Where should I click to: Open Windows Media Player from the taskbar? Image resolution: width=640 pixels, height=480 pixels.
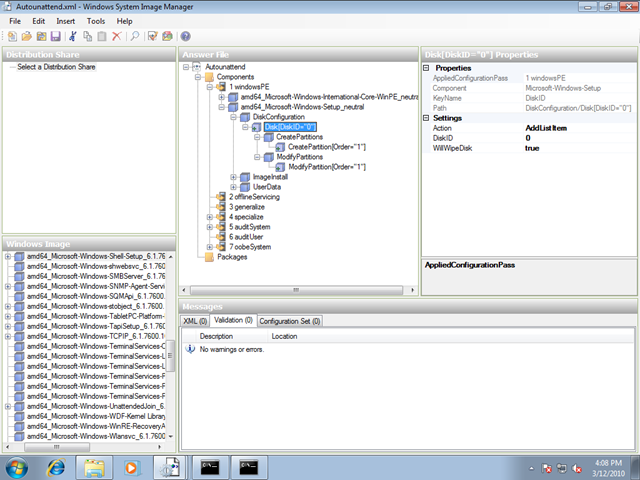(x=131, y=468)
